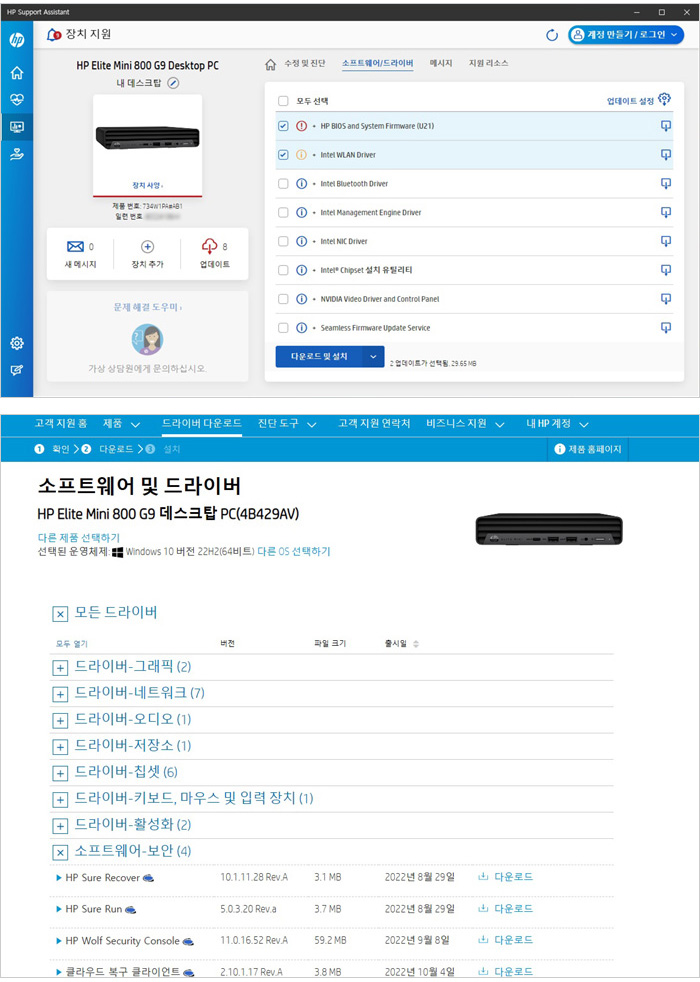Click the download icon for Intel WLAN Driver
This screenshot has width=700, height=982.
(x=666, y=155)
